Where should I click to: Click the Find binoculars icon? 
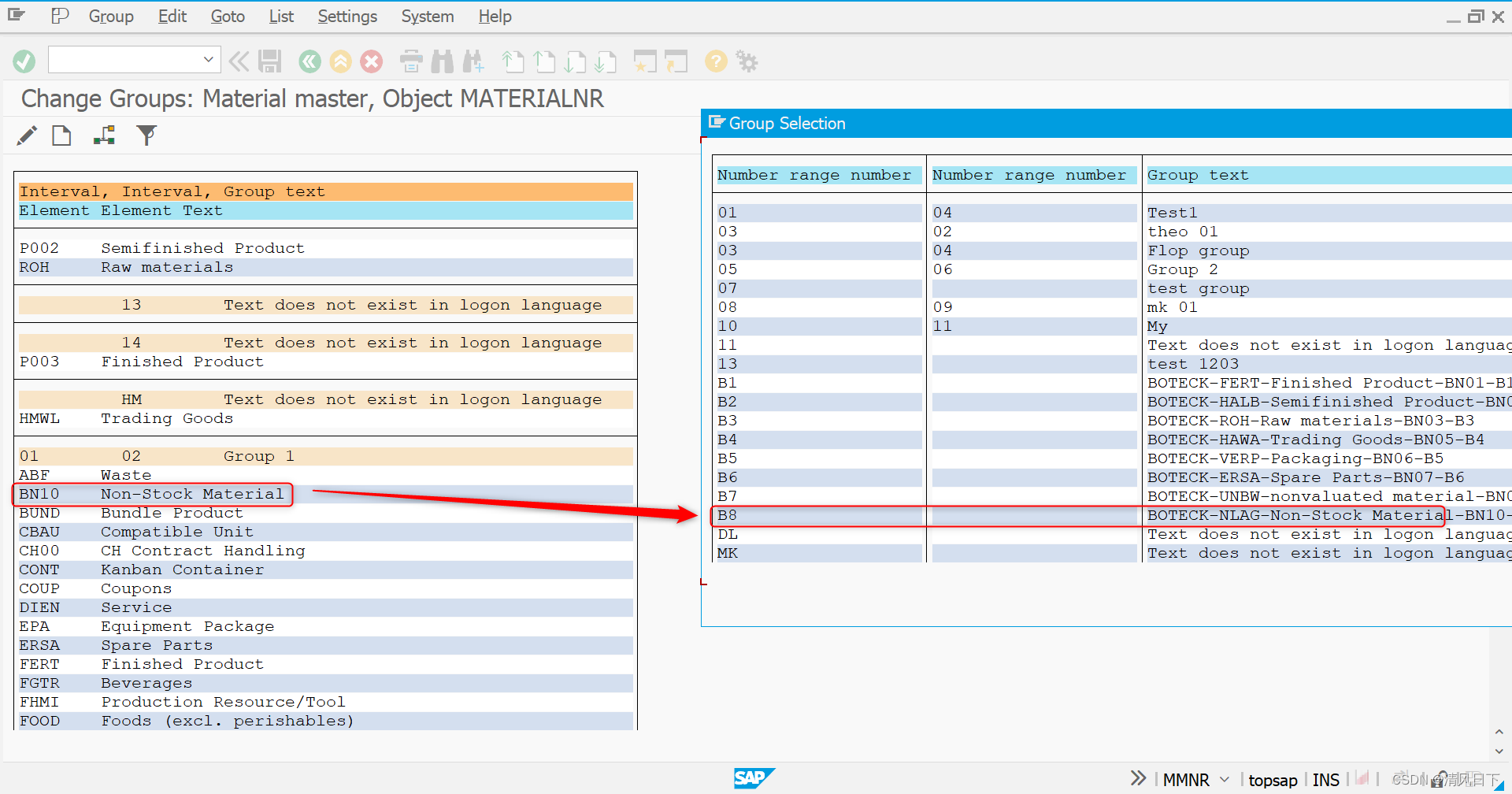click(x=442, y=61)
